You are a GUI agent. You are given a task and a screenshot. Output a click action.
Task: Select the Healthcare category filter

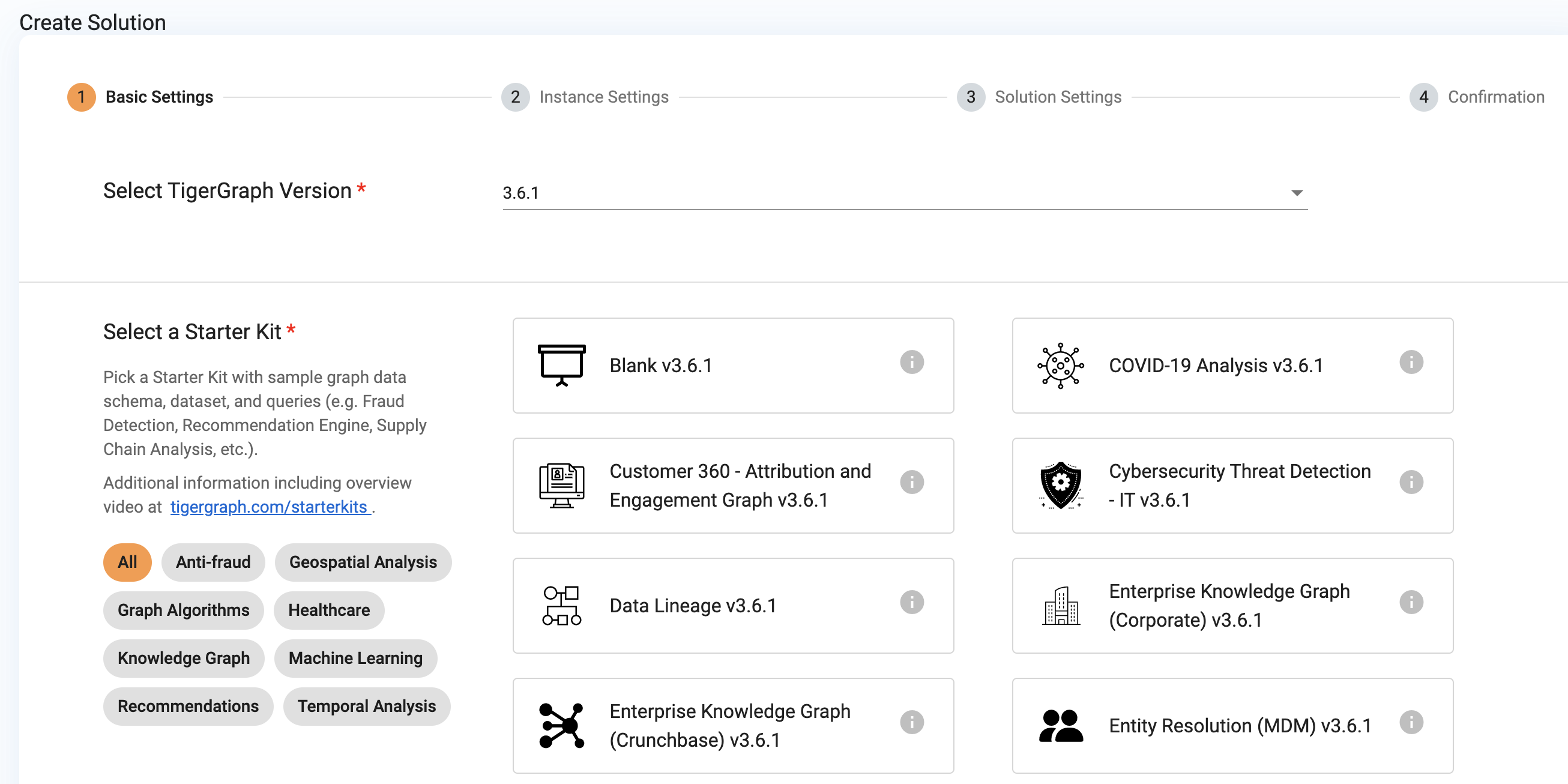[x=329, y=610]
